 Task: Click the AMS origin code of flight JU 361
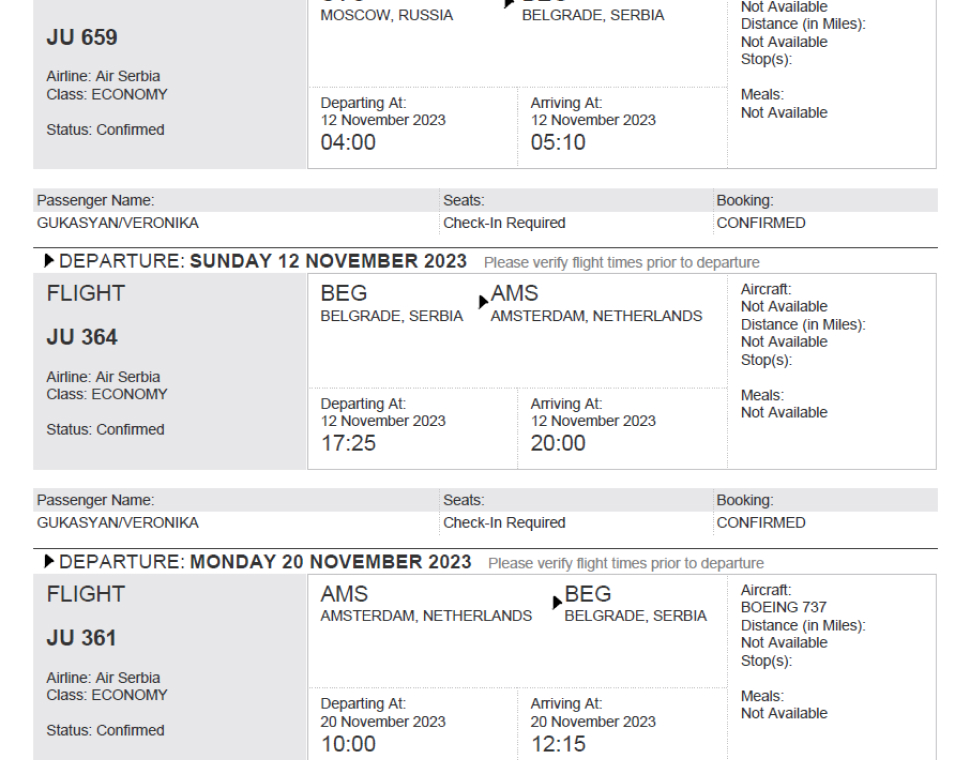tap(344, 594)
